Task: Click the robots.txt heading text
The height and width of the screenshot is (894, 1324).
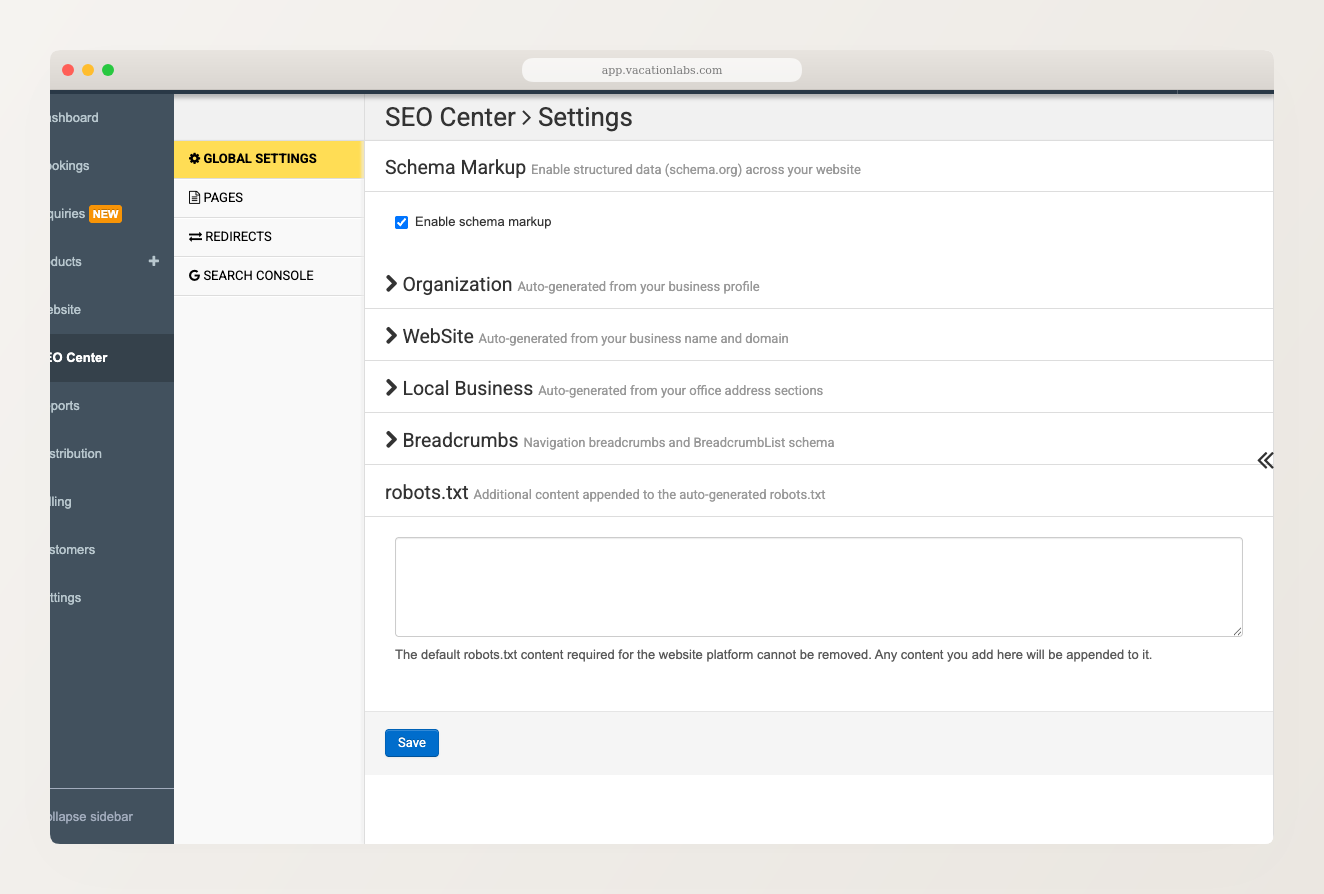Action: [x=427, y=492]
